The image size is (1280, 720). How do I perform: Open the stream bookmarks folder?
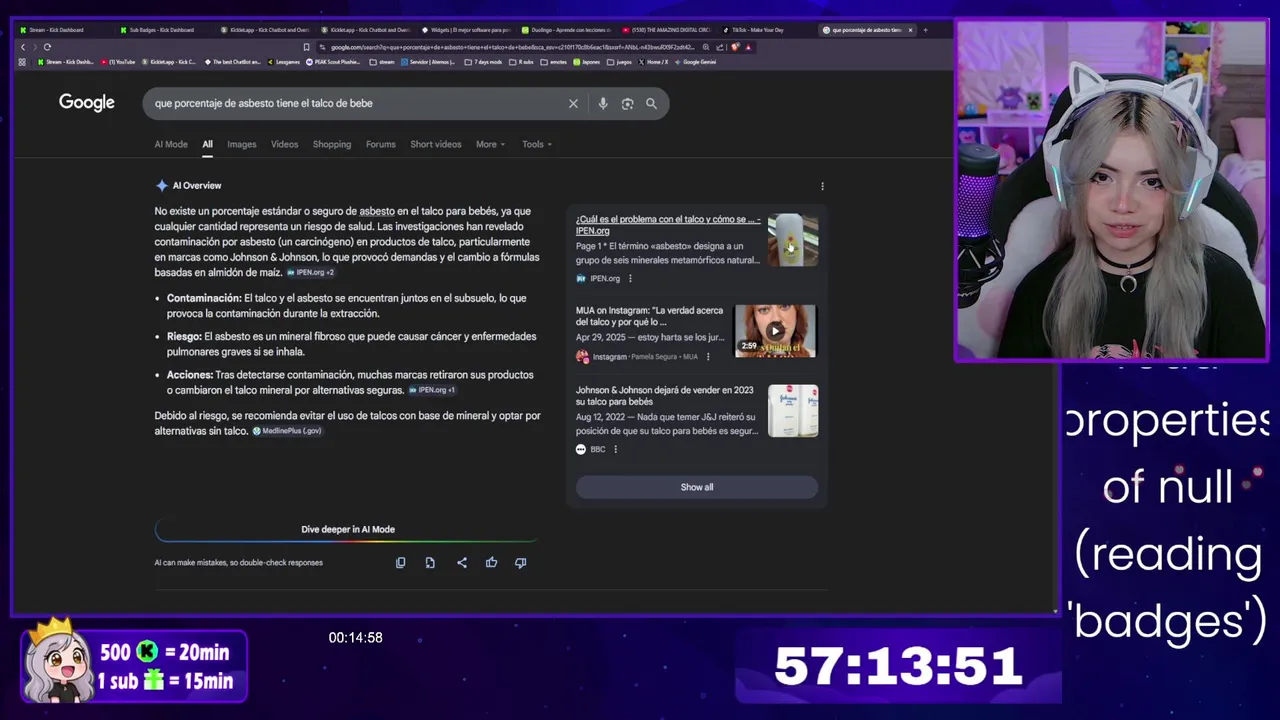click(x=383, y=62)
